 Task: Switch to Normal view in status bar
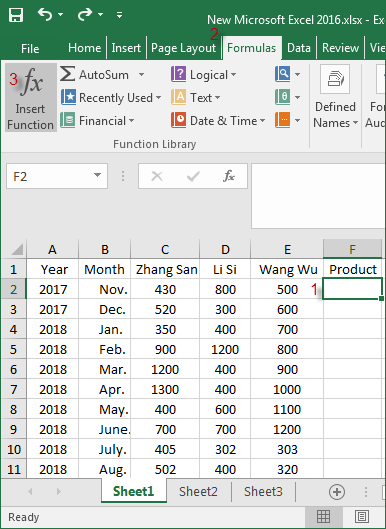tap(324, 516)
